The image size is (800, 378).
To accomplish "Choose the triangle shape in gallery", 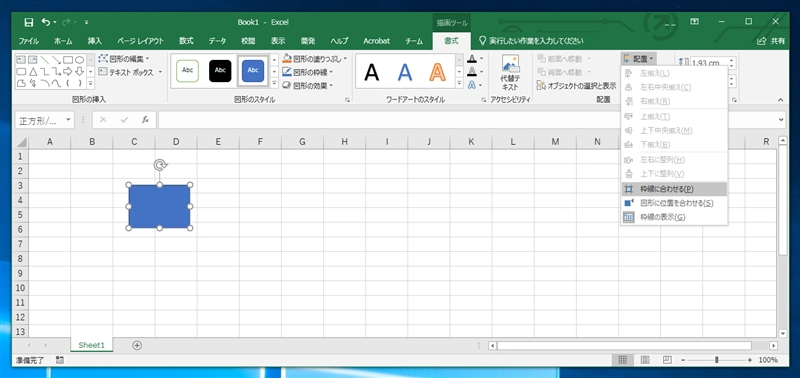I will [x=33, y=71].
